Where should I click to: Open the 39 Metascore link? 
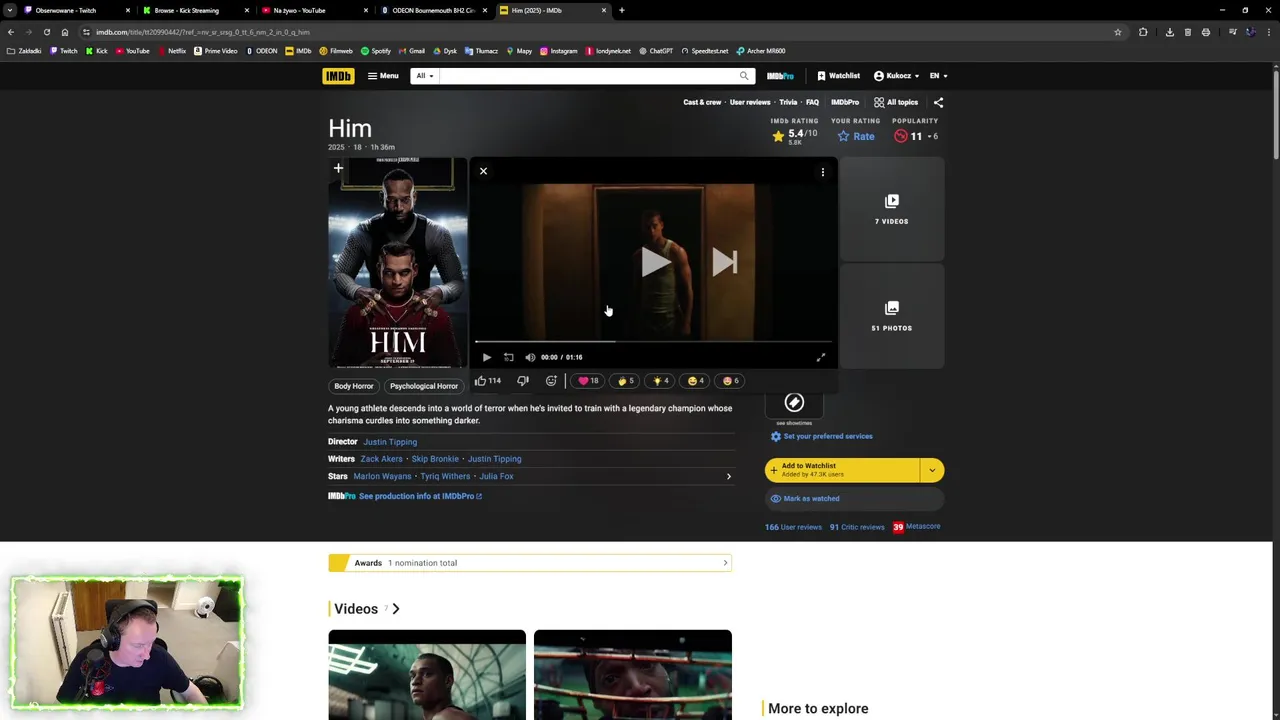(916, 527)
